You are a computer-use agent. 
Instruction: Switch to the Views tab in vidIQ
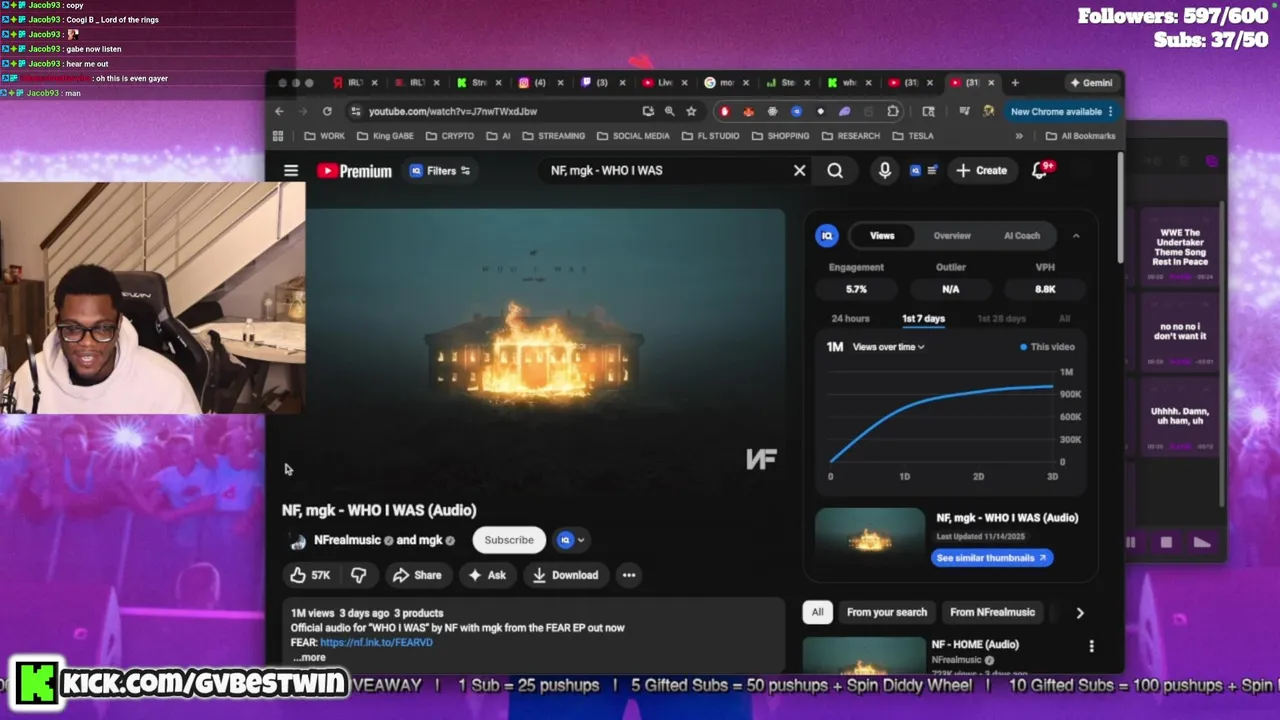[x=882, y=236]
